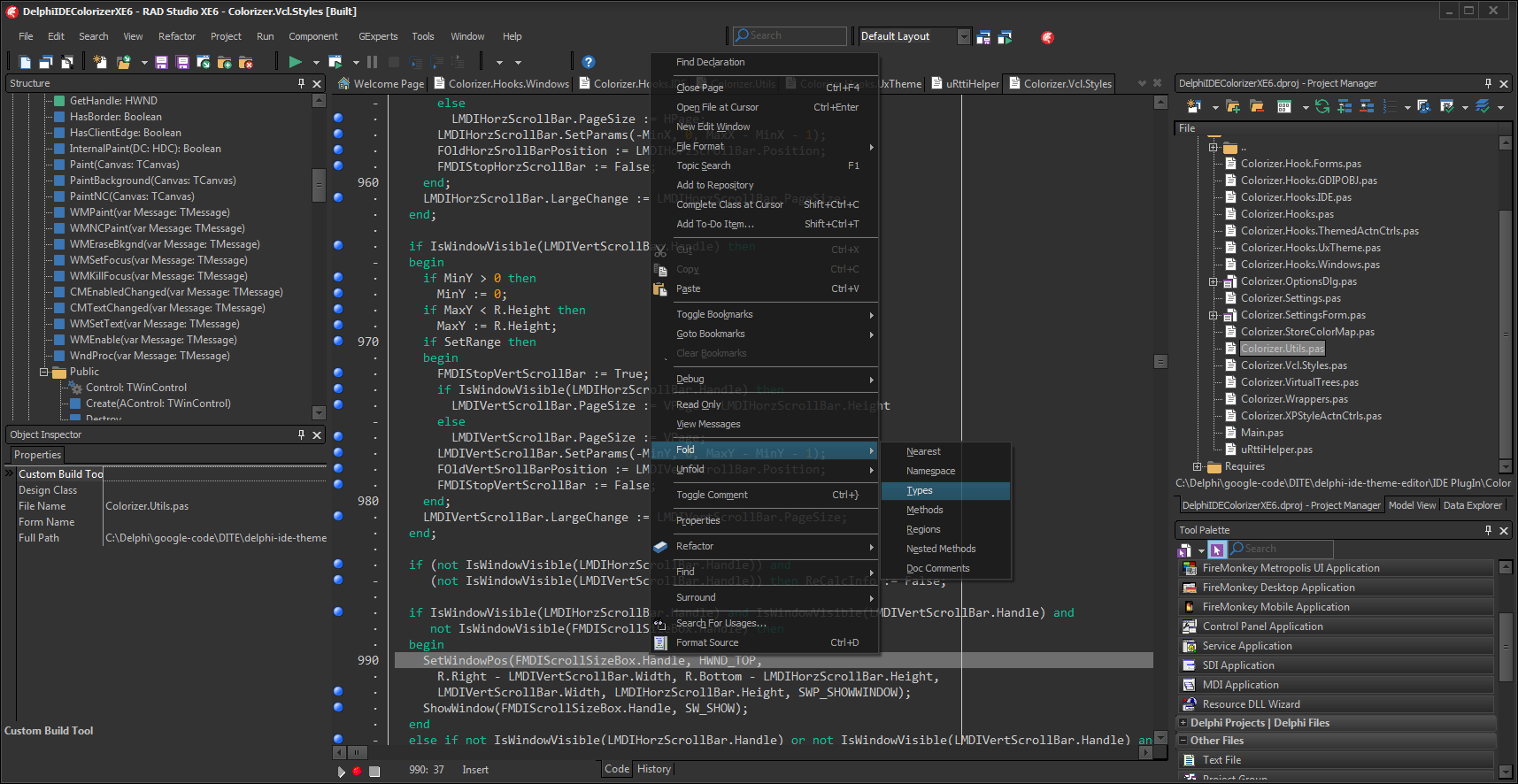Click the green Refresh icon in Project Manager

pyautogui.click(x=1322, y=106)
